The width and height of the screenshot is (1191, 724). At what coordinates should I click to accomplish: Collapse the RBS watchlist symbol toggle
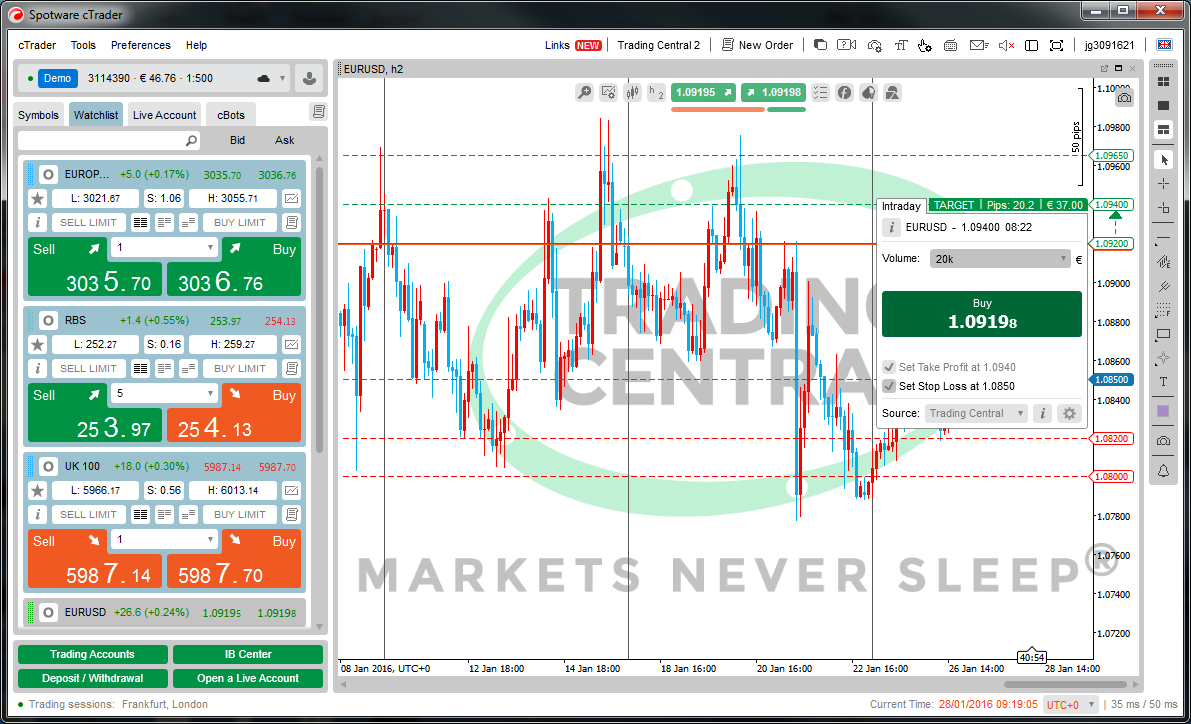tap(47, 321)
